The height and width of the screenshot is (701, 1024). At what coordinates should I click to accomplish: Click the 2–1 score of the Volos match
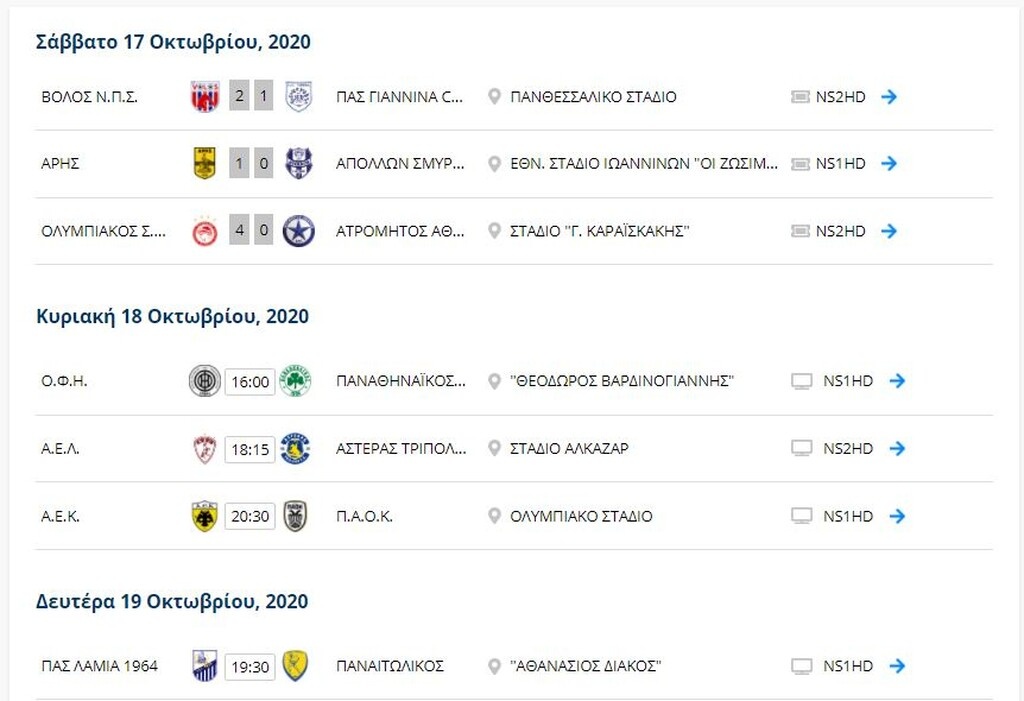251,97
